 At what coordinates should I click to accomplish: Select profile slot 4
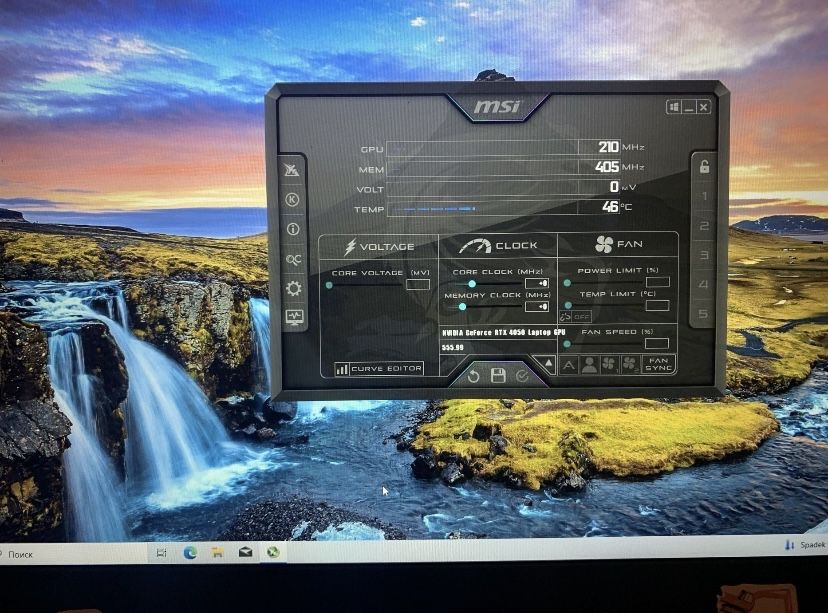[x=703, y=285]
